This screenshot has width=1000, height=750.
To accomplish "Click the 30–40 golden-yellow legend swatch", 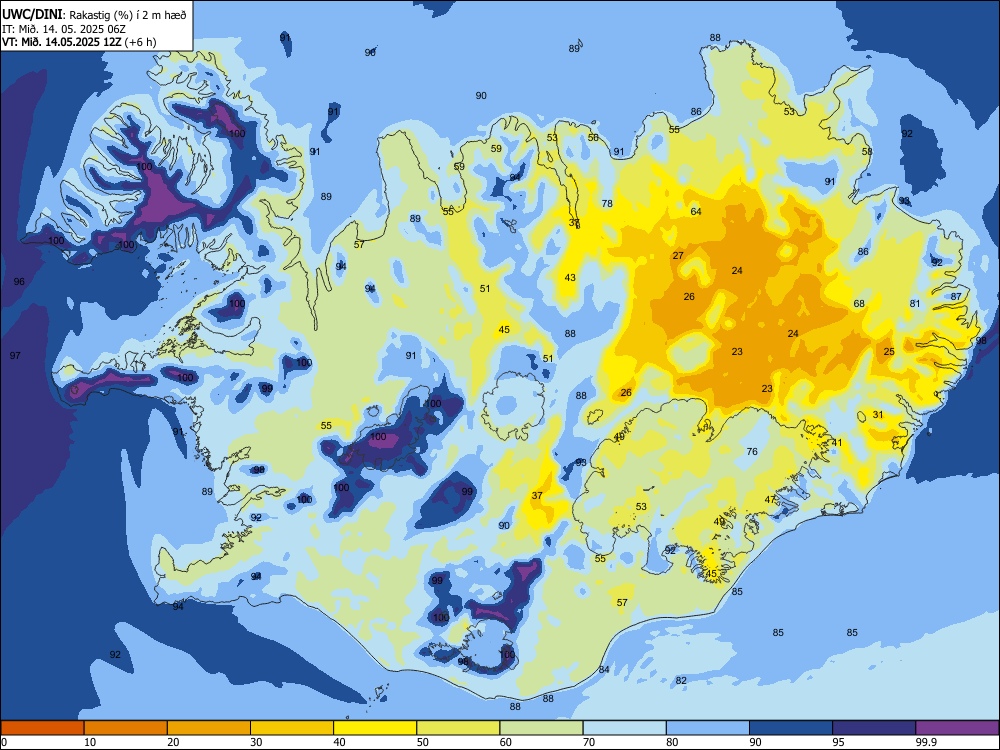I will click(x=292, y=728).
